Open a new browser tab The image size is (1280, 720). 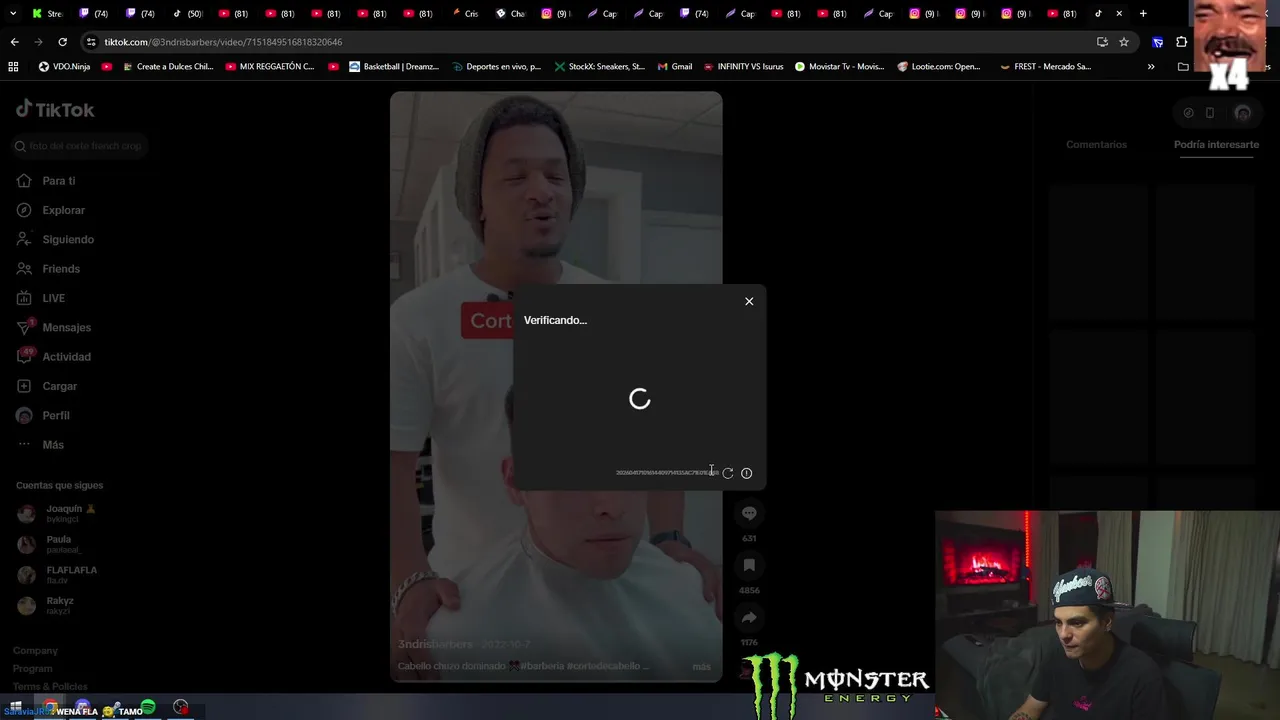pyautogui.click(x=1143, y=14)
